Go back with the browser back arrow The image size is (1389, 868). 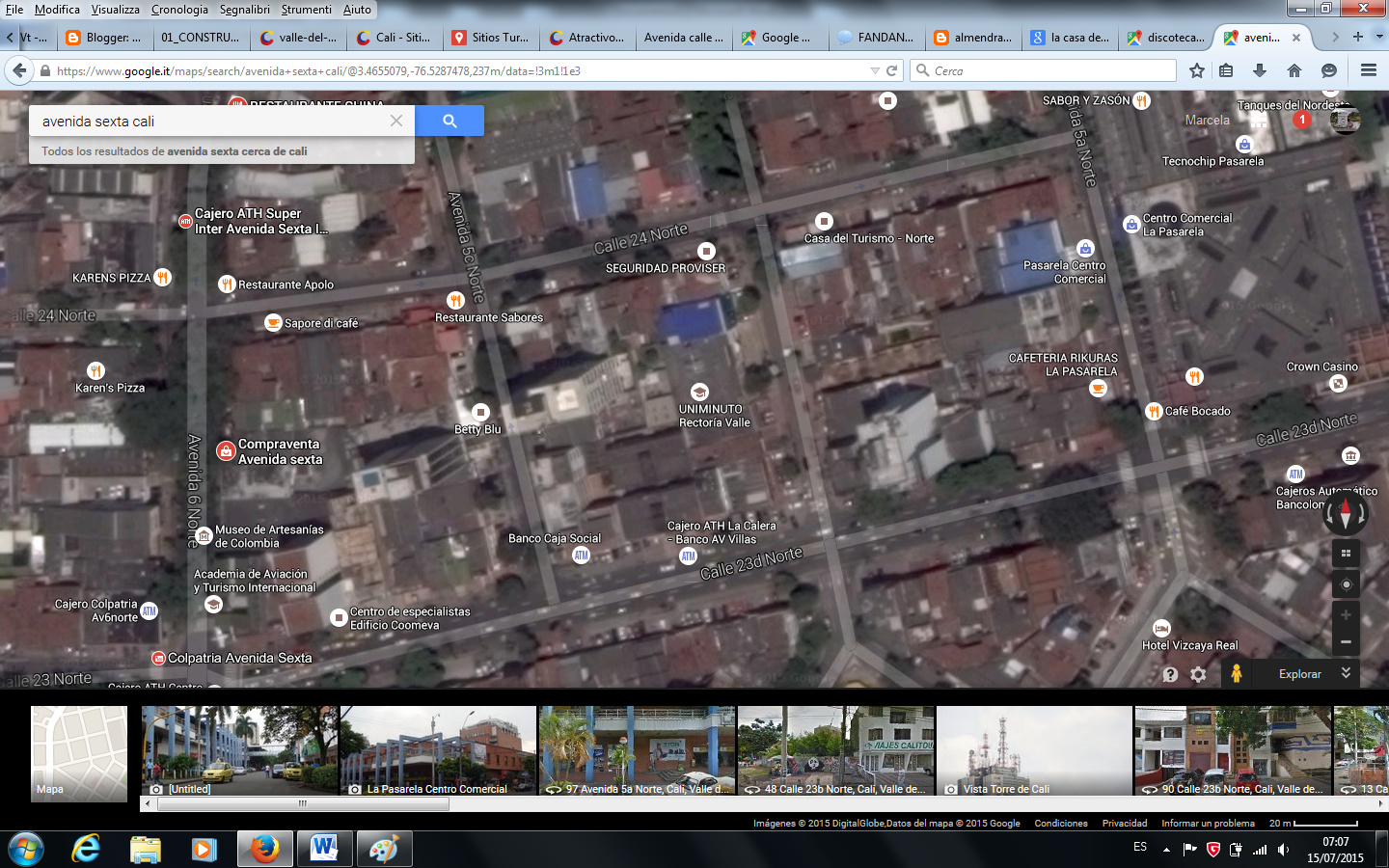pyautogui.click(x=19, y=70)
